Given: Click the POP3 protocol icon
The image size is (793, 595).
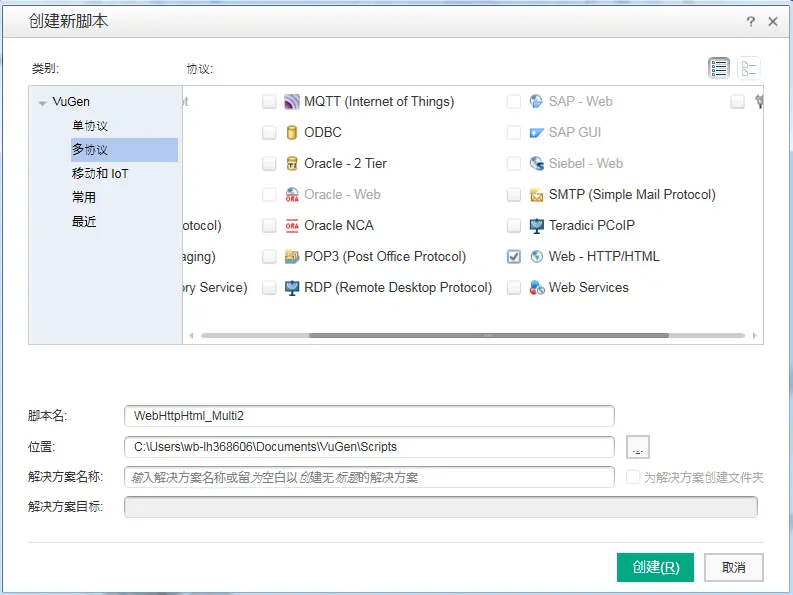Looking at the screenshot, I should pos(292,257).
